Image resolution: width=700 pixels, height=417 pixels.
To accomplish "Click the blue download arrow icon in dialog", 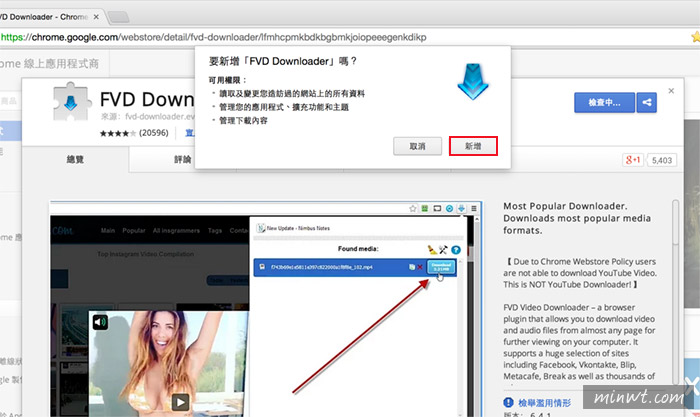I will [x=473, y=81].
